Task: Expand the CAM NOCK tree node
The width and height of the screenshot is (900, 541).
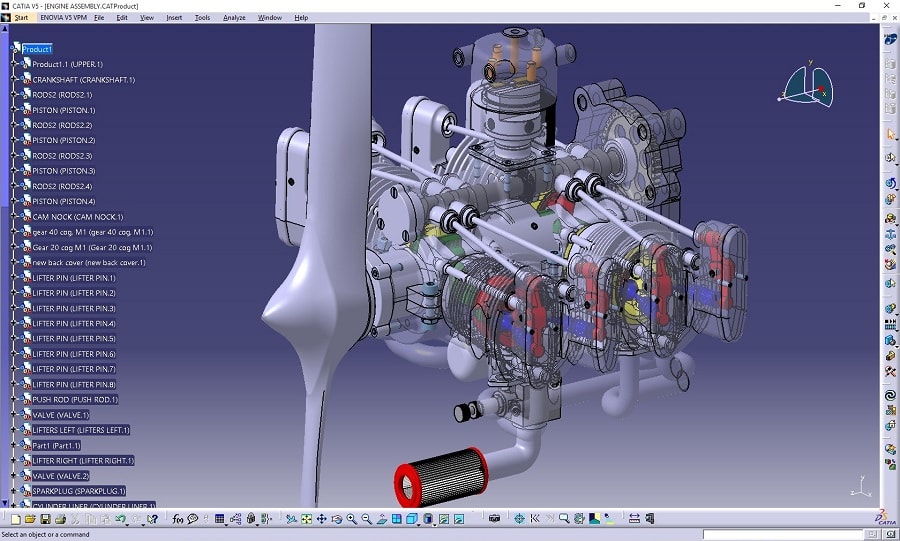Action: coord(15,217)
